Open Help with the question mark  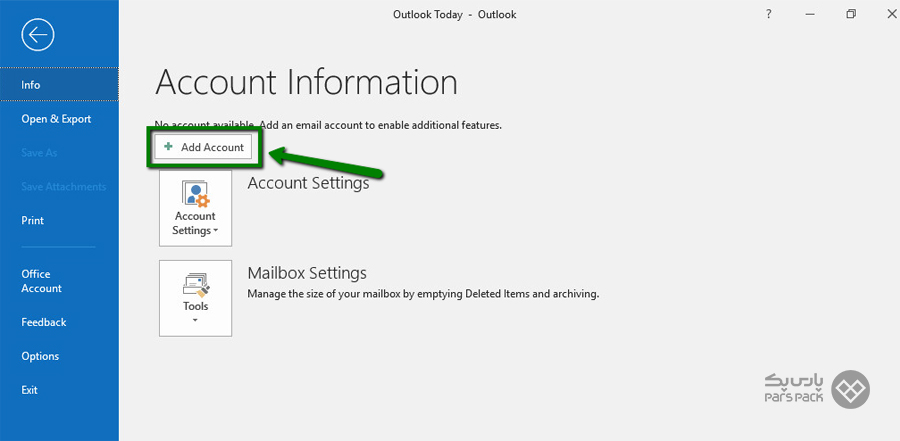[x=769, y=14]
